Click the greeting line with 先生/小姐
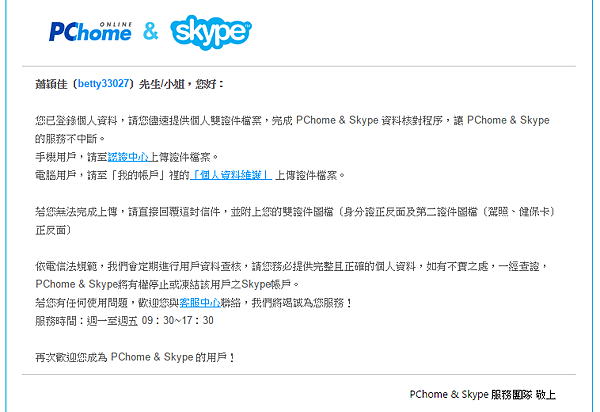 (x=129, y=84)
